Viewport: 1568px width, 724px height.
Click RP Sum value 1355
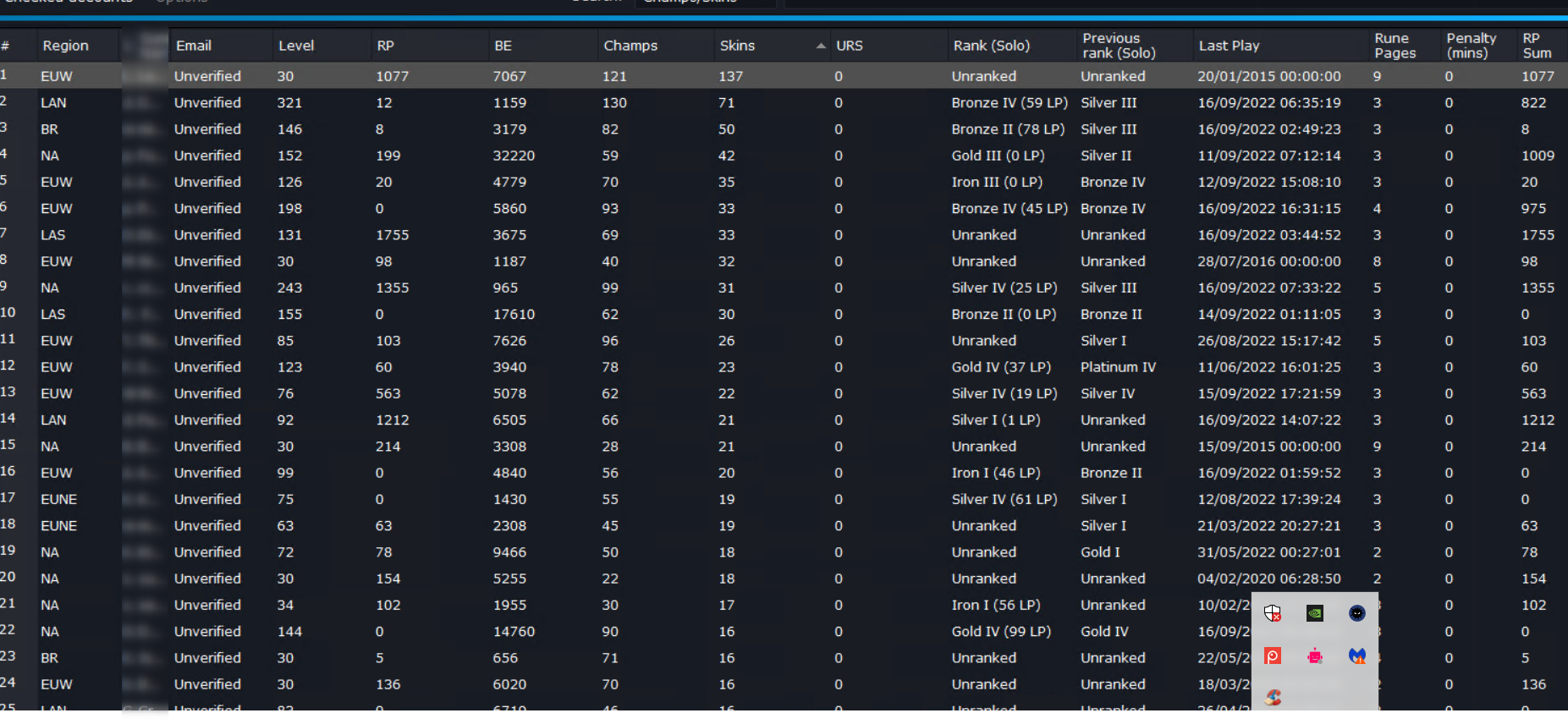coord(1538,288)
